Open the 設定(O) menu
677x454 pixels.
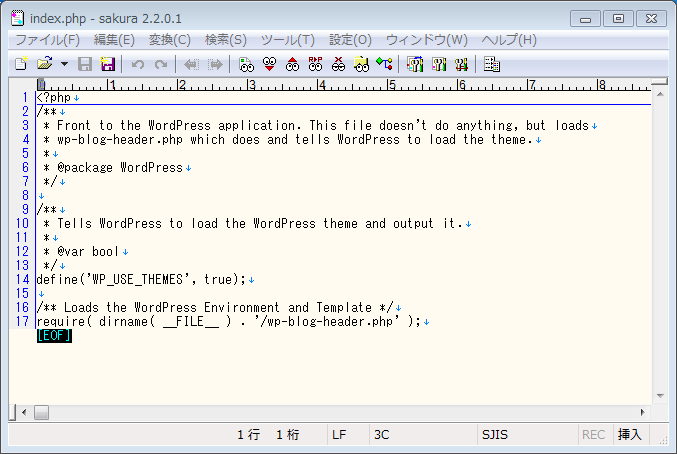[x=350, y=40]
